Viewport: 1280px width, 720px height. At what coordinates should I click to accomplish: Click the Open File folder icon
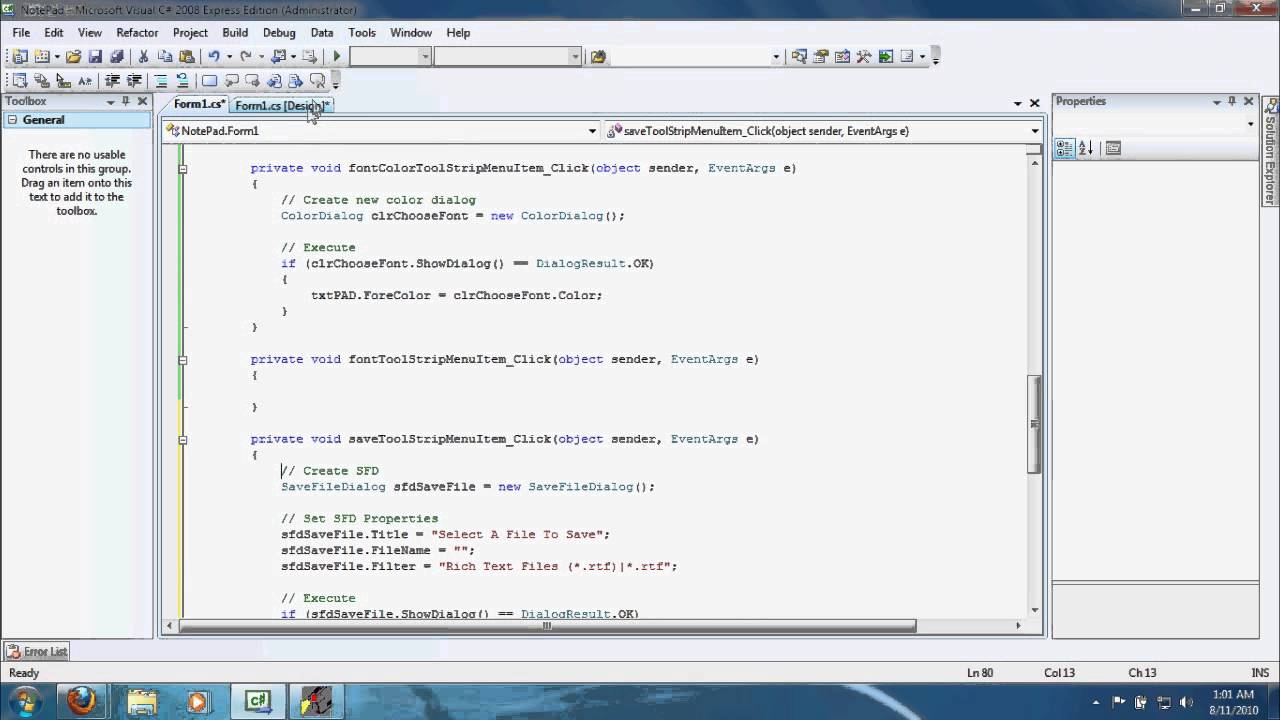(x=73, y=57)
